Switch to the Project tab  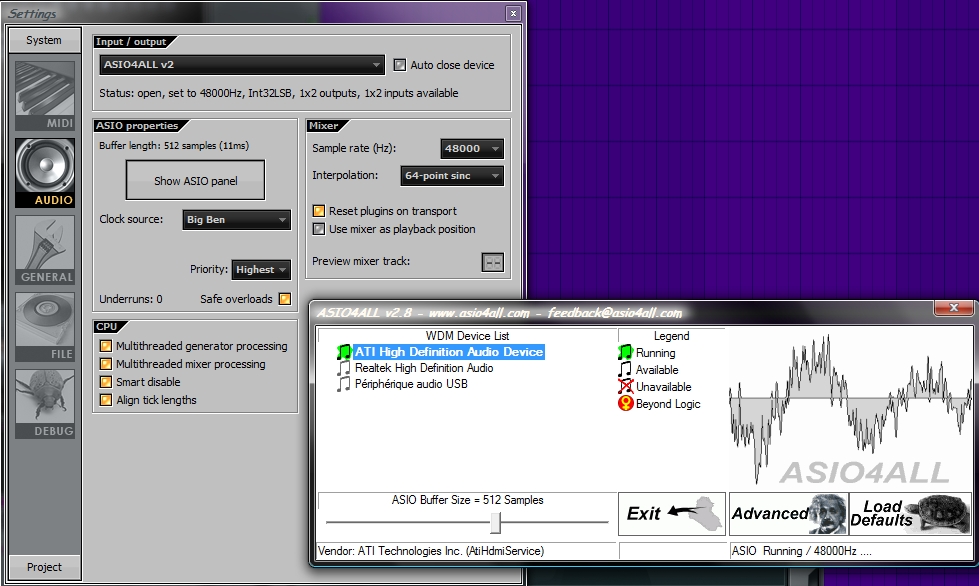[44, 567]
